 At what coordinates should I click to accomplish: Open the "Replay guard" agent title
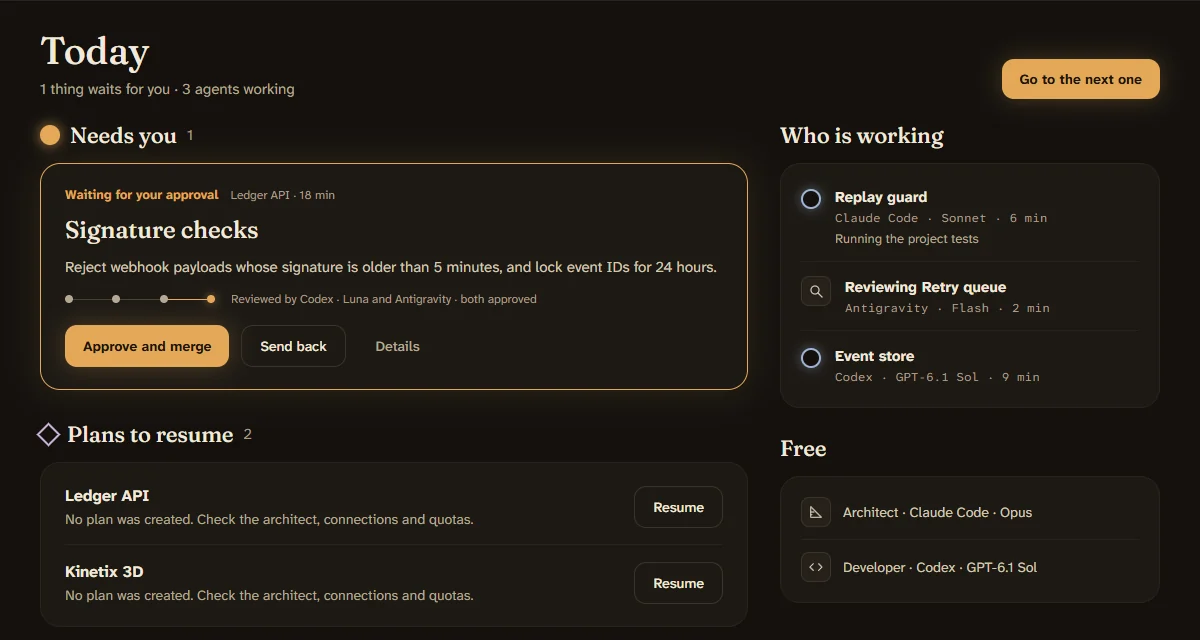pyautogui.click(x=881, y=197)
